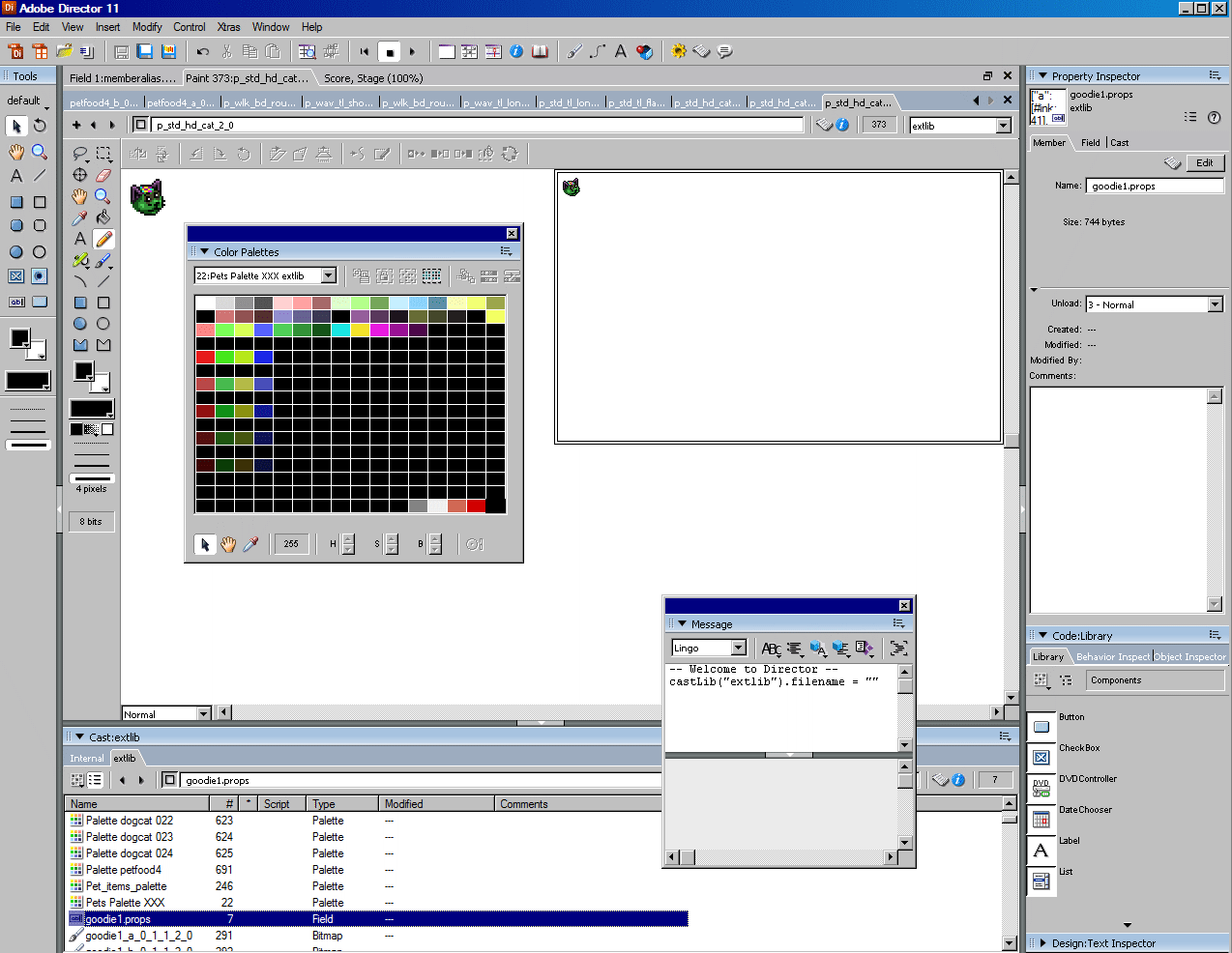The height and width of the screenshot is (953, 1232).
Task: Select filled rectangle tool in Paint tools
Action: [x=80, y=303]
